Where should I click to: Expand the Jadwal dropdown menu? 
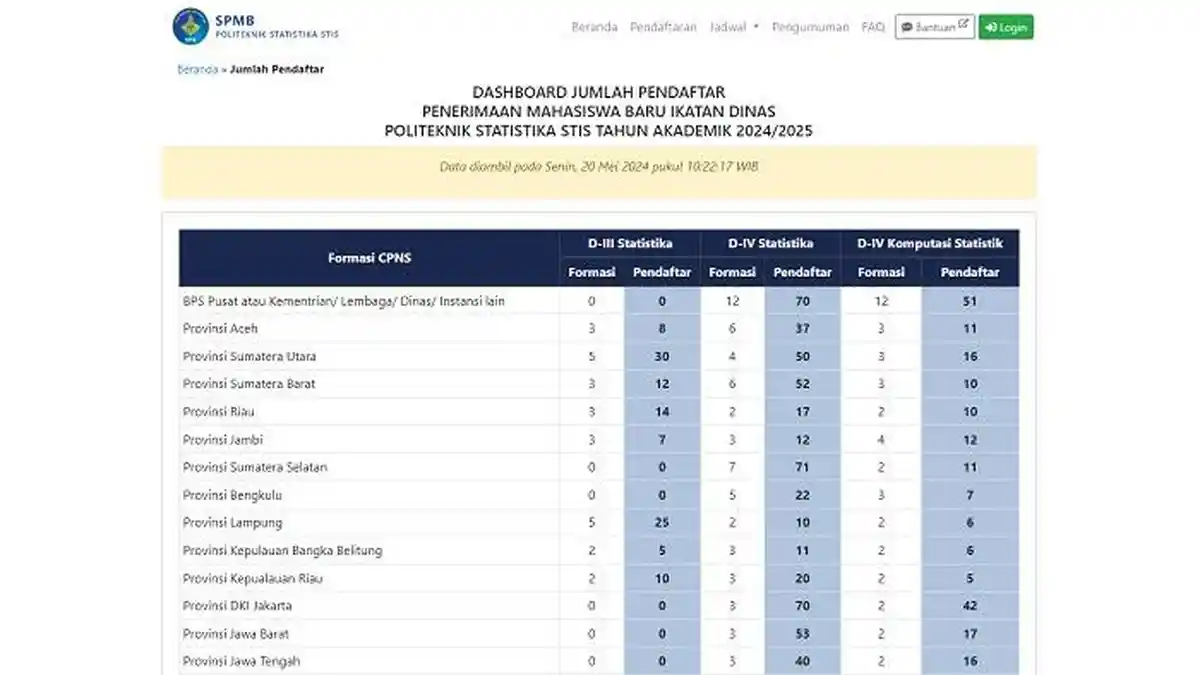coord(734,27)
